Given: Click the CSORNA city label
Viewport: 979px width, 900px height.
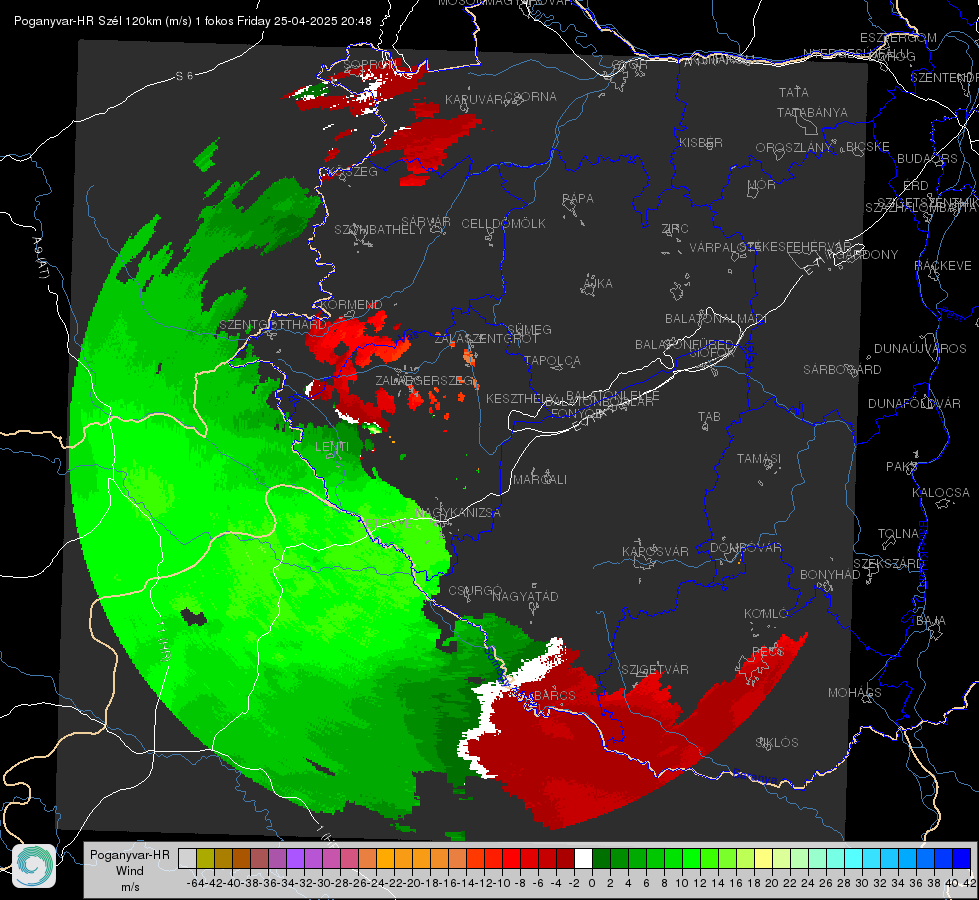Looking at the screenshot, I should (531, 97).
